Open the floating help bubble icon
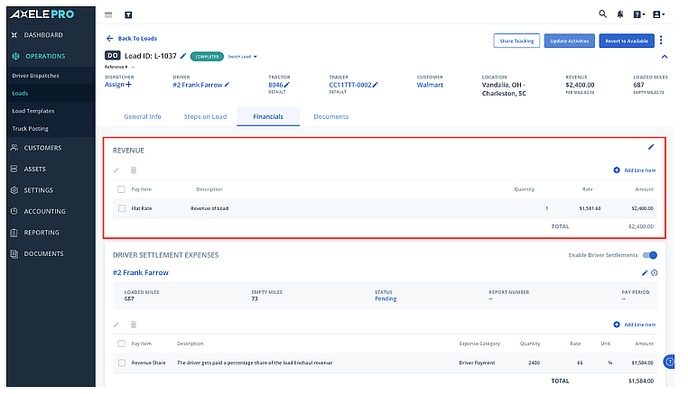The height and width of the screenshot is (394, 688). click(669, 362)
